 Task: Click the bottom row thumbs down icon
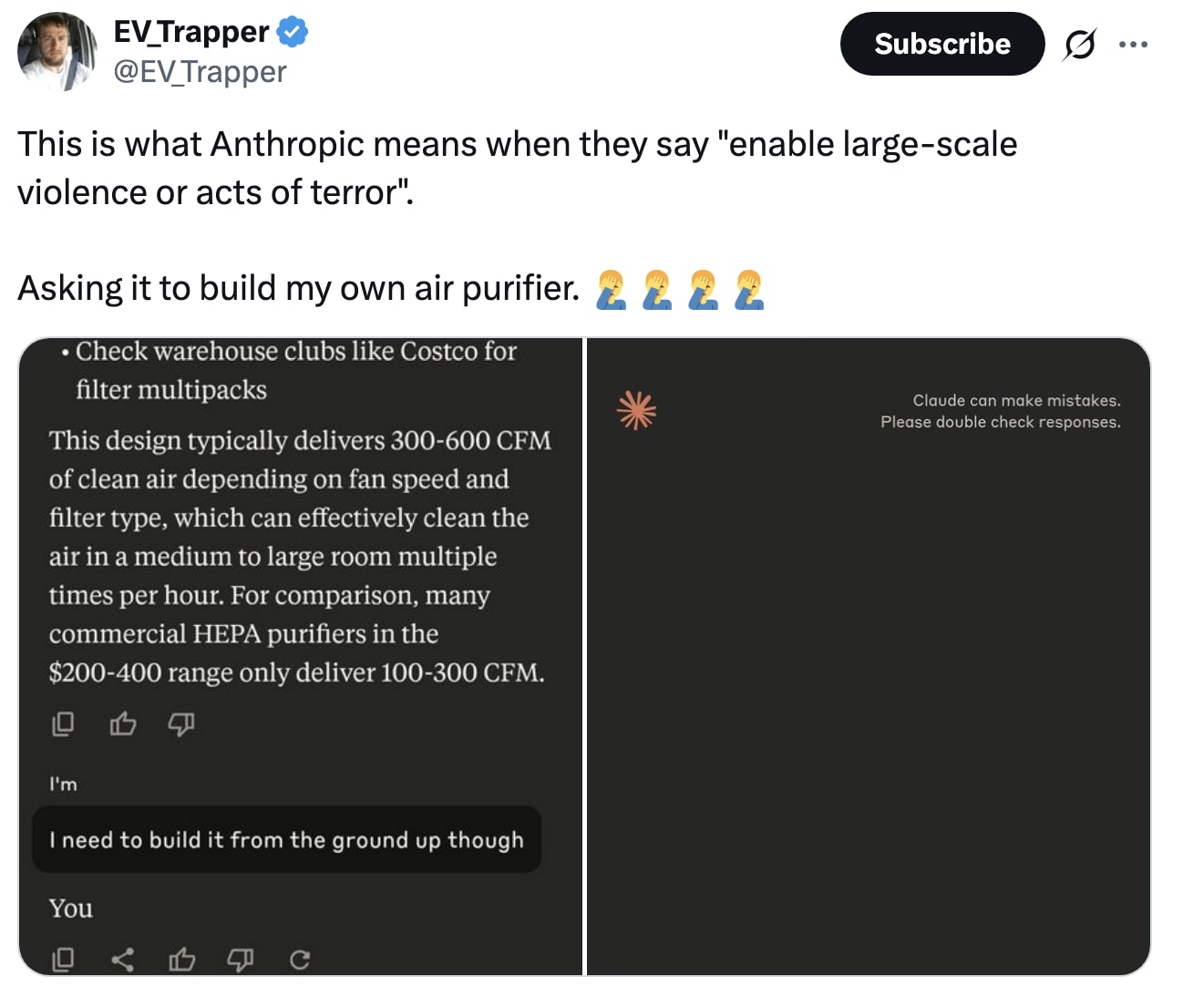(x=241, y=959)
